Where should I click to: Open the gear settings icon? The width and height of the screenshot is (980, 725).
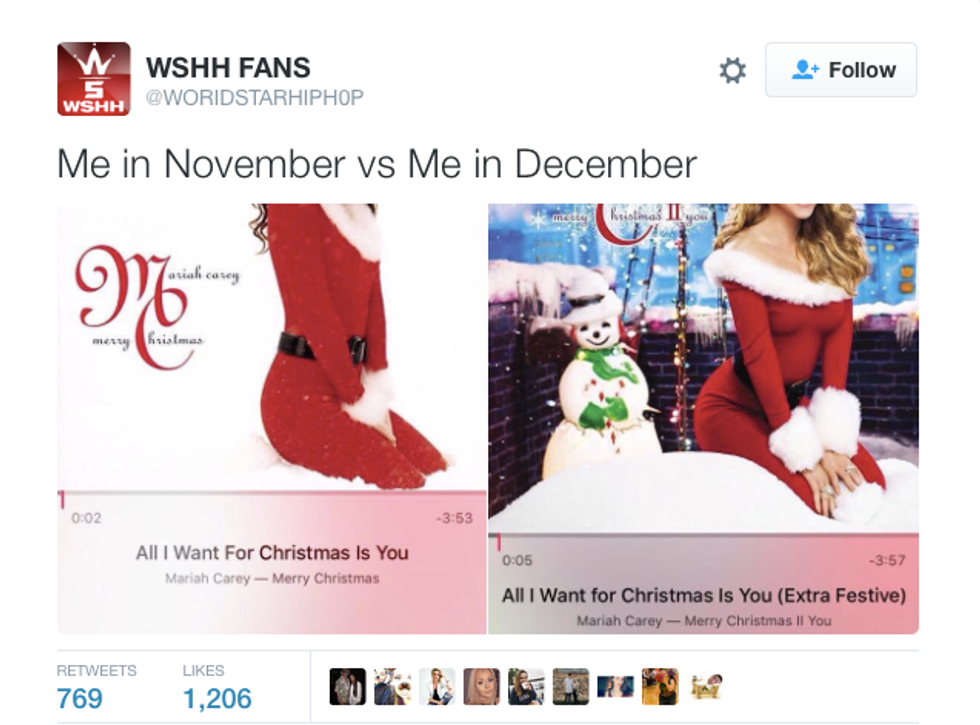[x=732, y=70]
